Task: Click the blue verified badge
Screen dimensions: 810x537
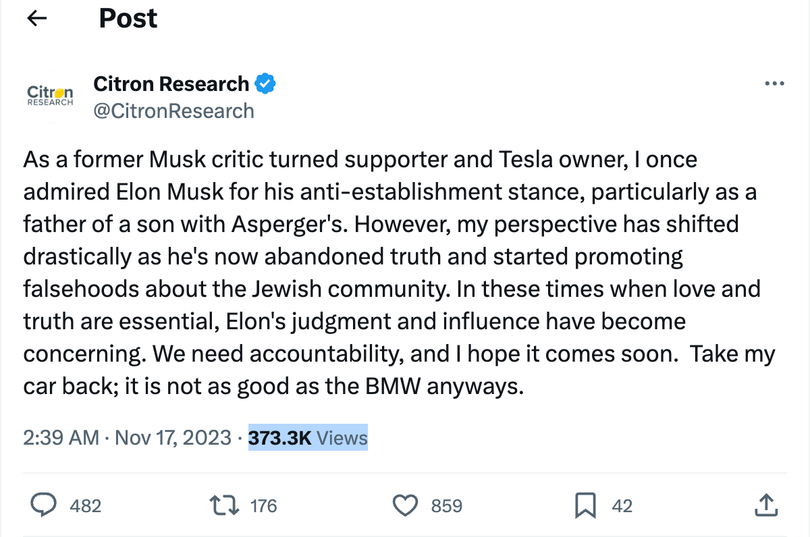Action: [x=265, y=83]
